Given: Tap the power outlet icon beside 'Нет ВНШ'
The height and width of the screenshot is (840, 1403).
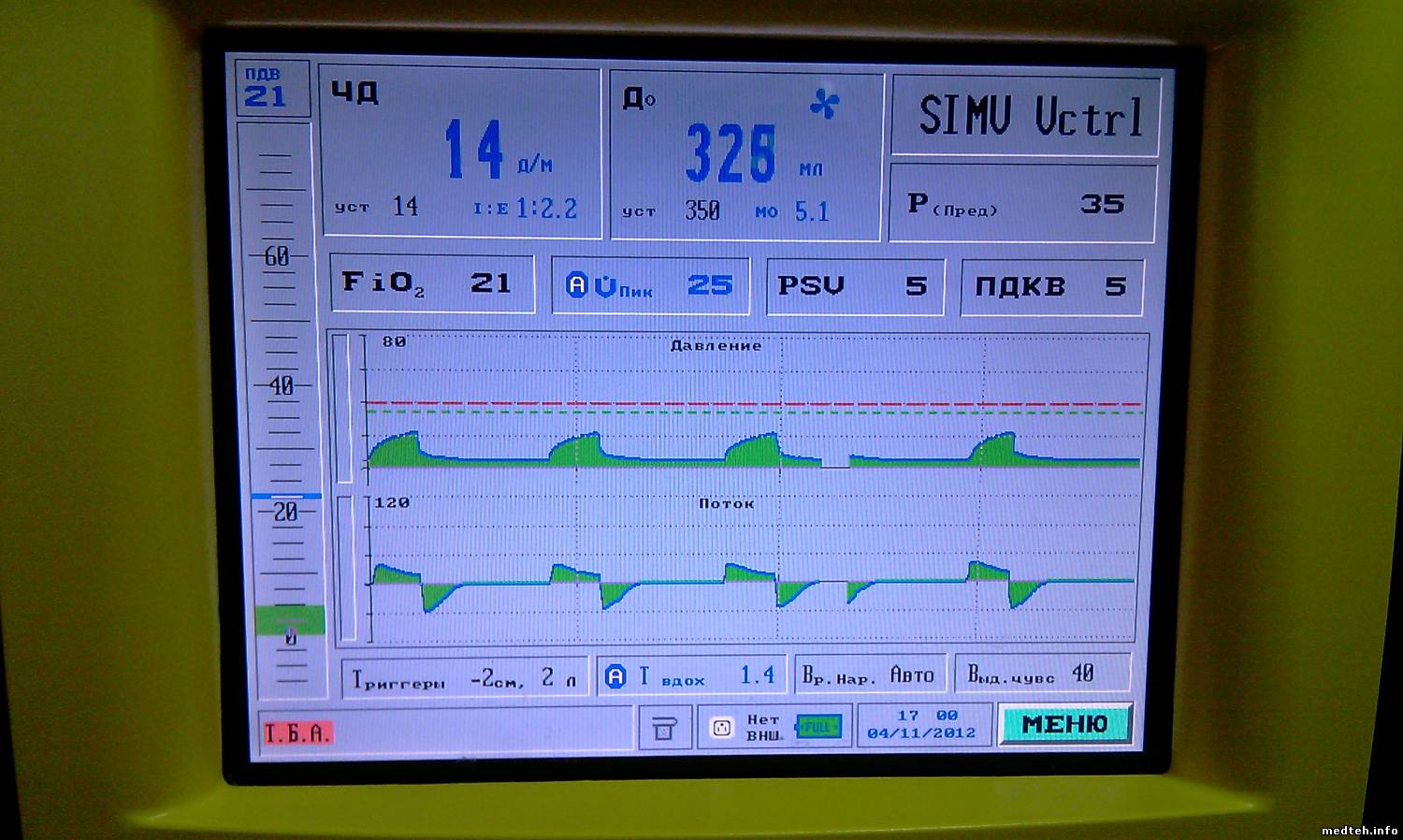Looking at the screenshot, I should [x=721, y=727].
